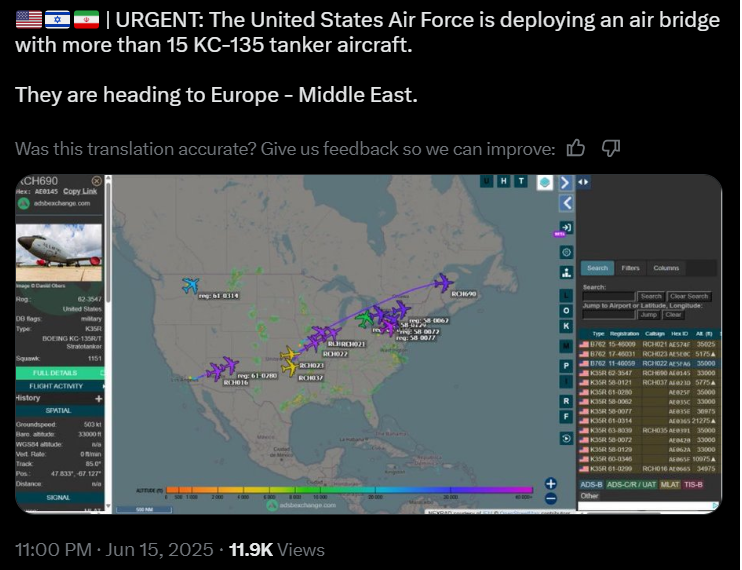Click the Search button beside search field

click(x=651, y=297)
